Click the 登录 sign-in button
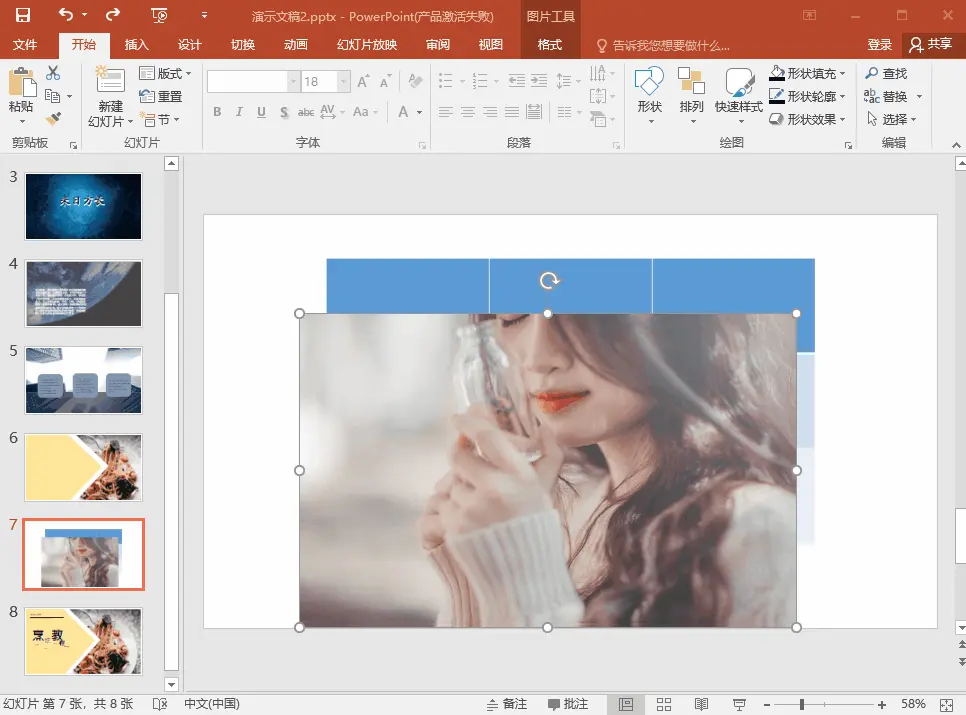 (x=880, y=45)
